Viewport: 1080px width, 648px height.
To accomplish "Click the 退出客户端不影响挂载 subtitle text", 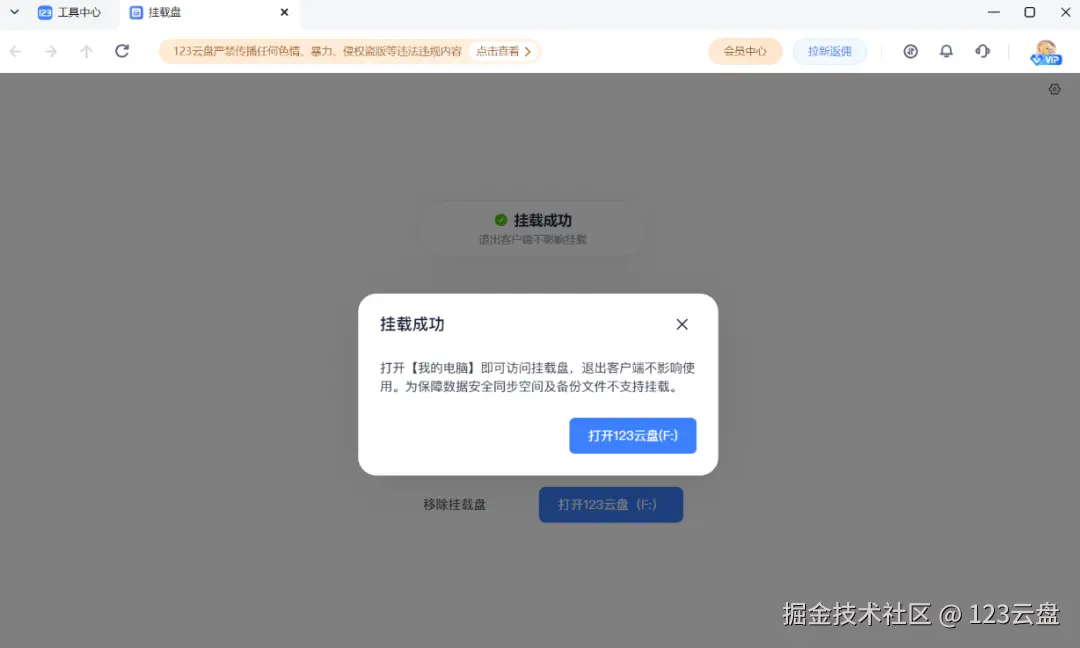I will pyautogui.click(x=532, y=240).
